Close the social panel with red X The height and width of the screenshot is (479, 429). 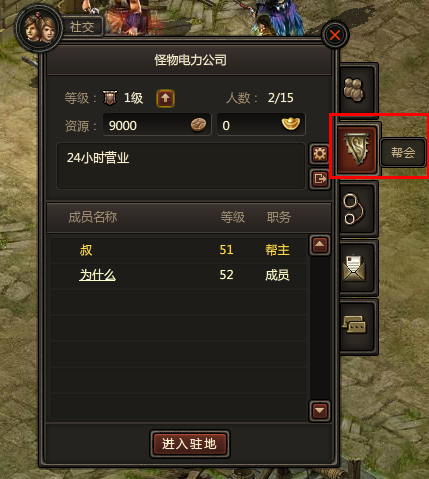coord(335,35)
